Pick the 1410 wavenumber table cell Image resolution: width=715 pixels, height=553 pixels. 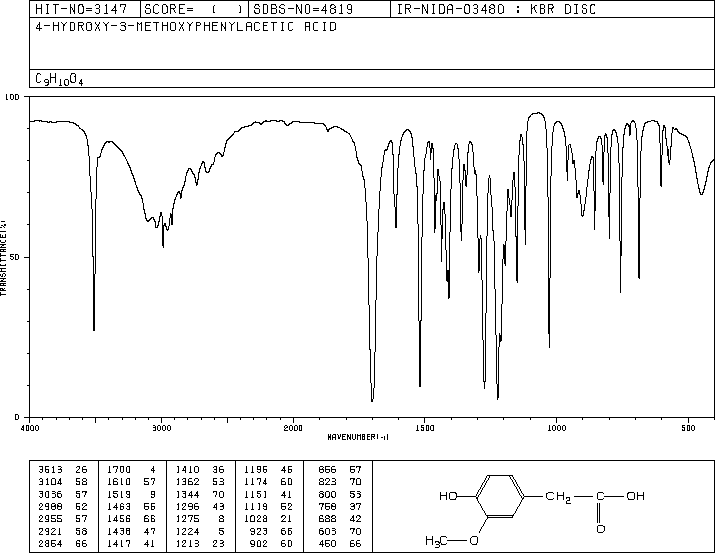pyautogui.click(x=188, y=470)
